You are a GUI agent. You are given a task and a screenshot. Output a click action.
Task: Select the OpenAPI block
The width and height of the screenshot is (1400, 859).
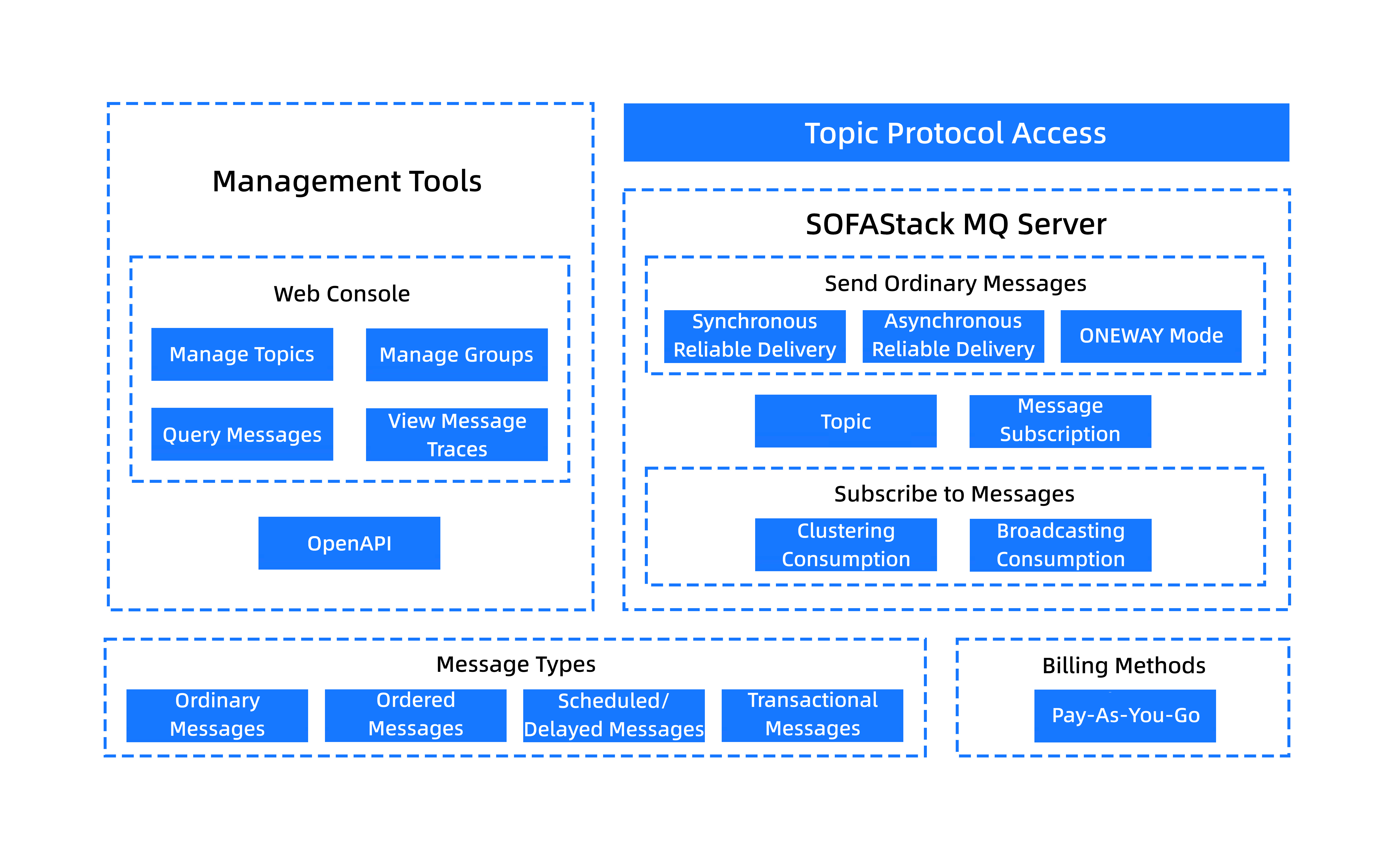pos(349,543)
